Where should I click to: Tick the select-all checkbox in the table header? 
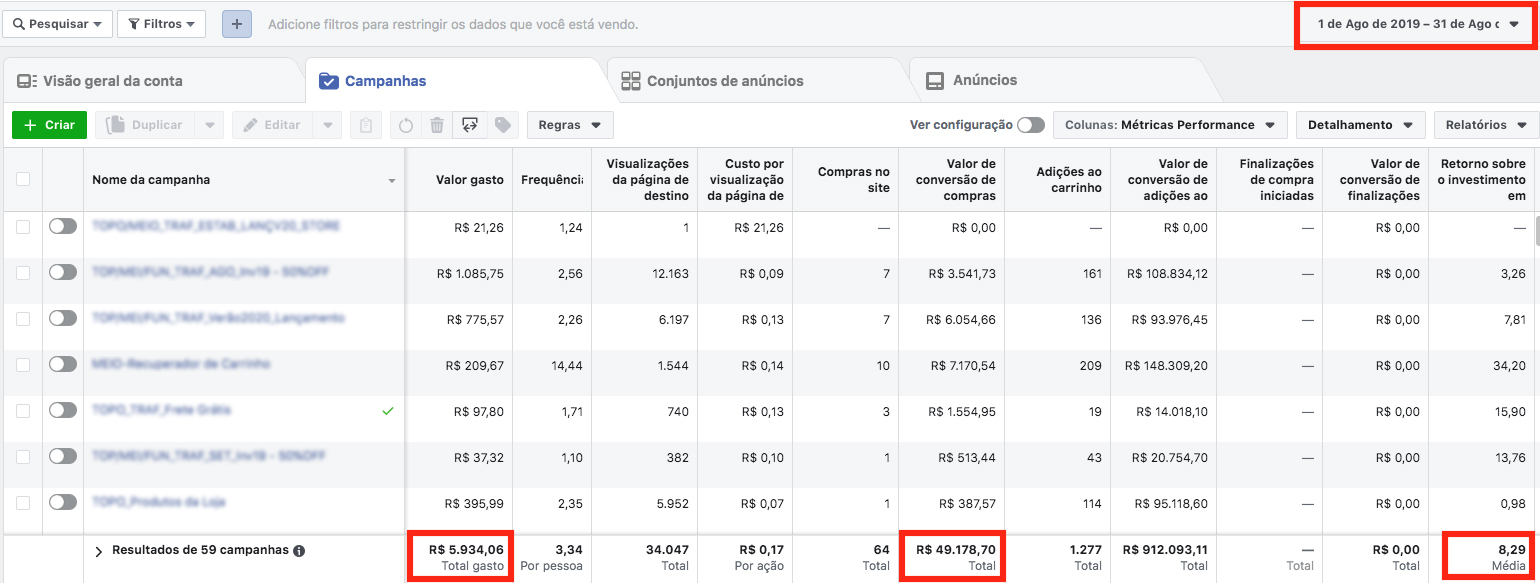coord(23,179)
